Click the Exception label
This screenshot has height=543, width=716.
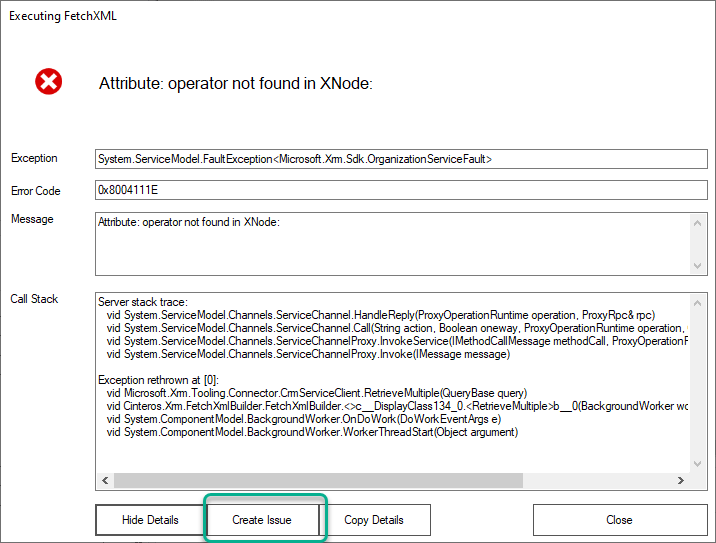point(34,158)
